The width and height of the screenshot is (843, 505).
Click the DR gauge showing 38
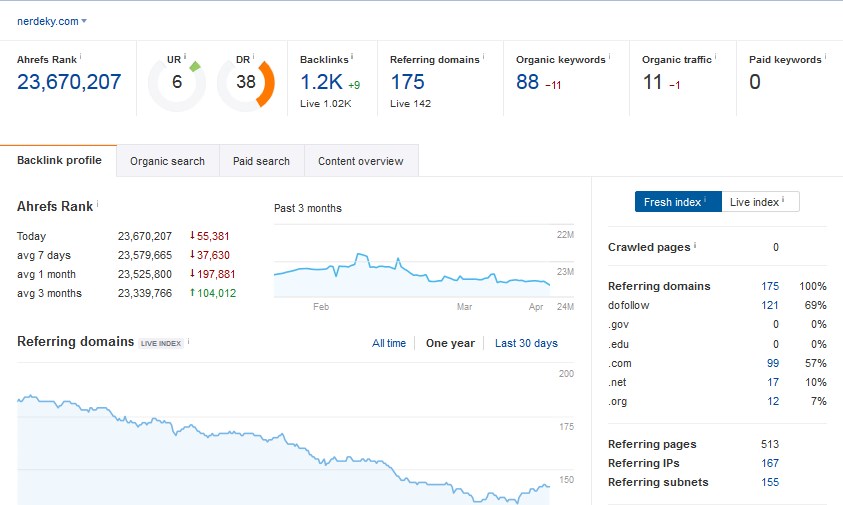[x=246, y=83]
